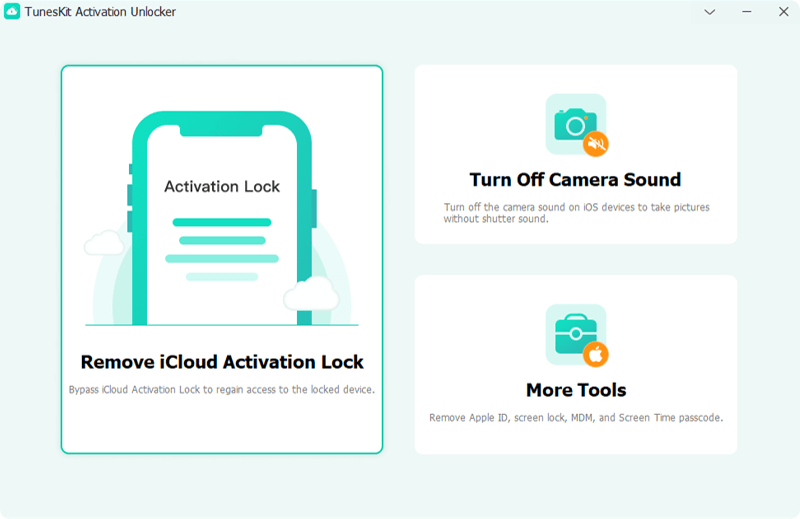Select Remove iCloud Activation Lock heading

pos(222,362)
